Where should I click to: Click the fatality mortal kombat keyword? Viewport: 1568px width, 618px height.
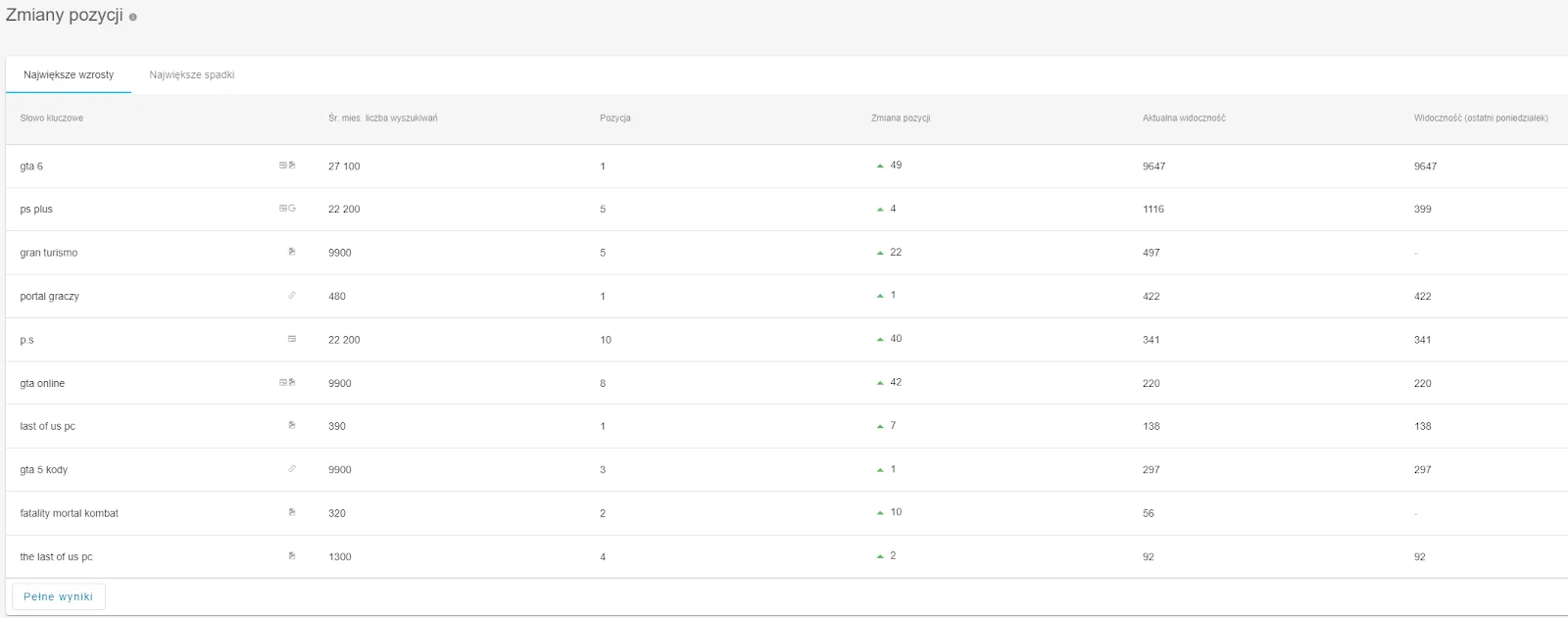pyautogui.click(x=70, y=513)
